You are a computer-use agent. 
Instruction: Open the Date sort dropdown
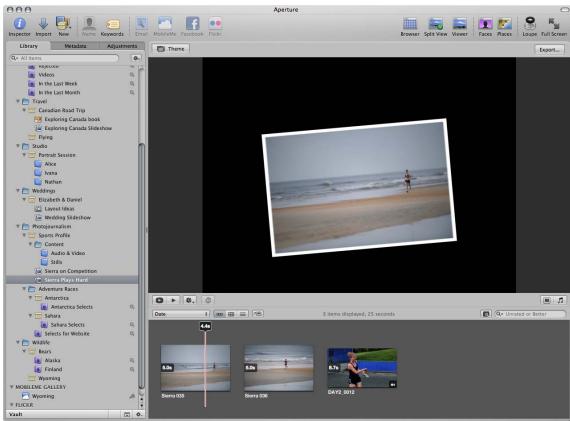coord(181,314)
